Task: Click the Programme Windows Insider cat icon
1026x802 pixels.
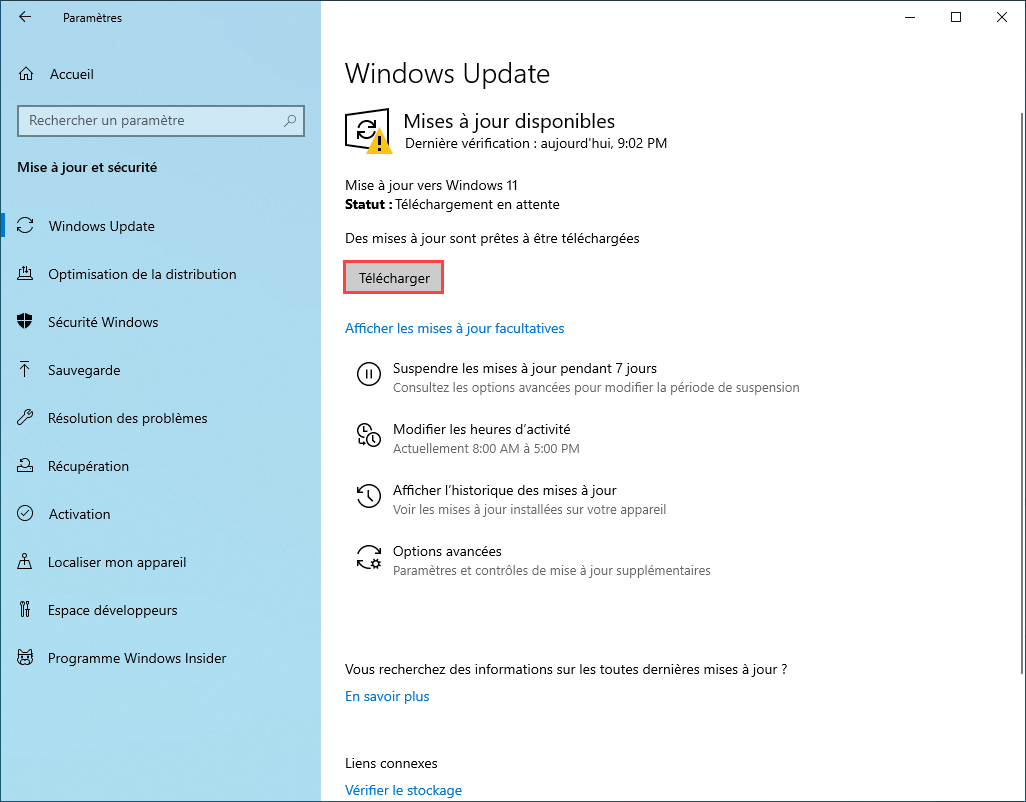Action: (x=25, y=657)
